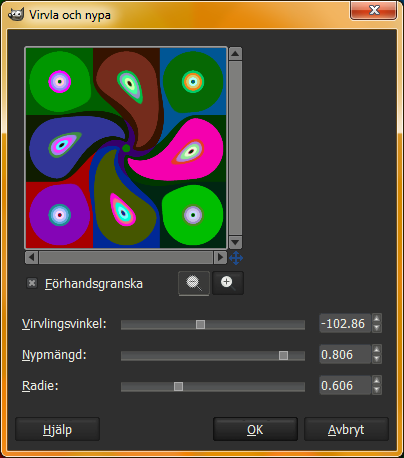Click the Virvlingsvinkel slider handle
The image size is (404, 458).
click(200, 324)
